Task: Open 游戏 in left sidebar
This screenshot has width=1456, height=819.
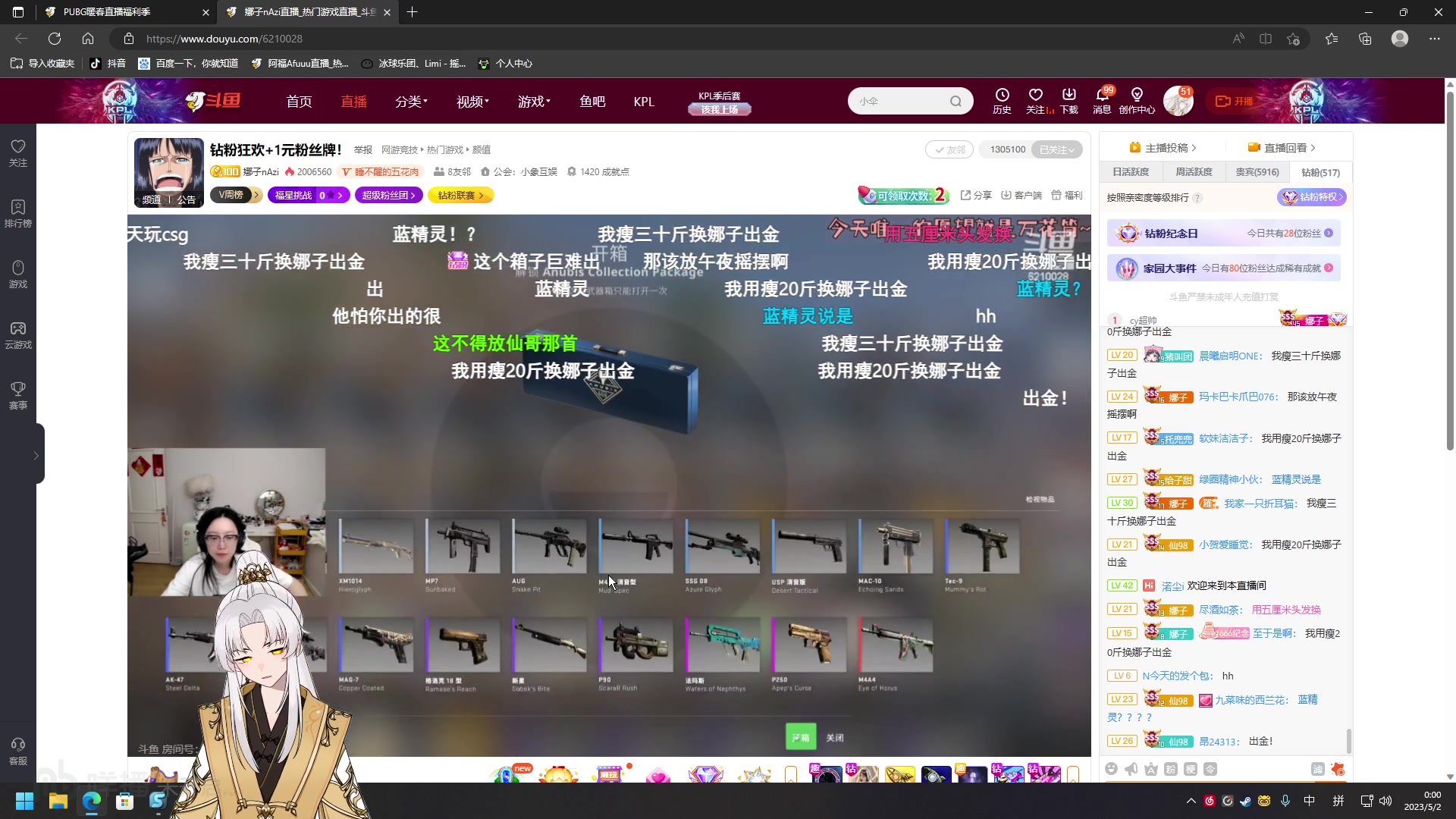Action: [18, 274]
